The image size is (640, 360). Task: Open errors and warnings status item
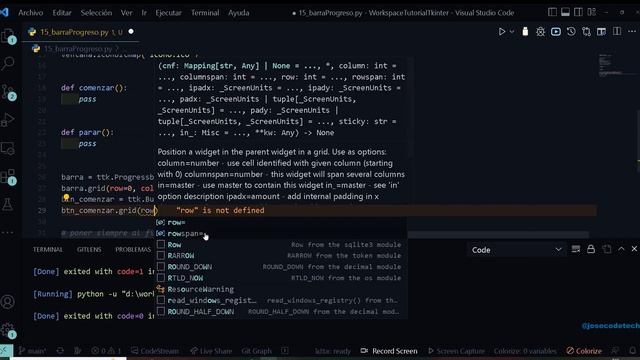106,351
